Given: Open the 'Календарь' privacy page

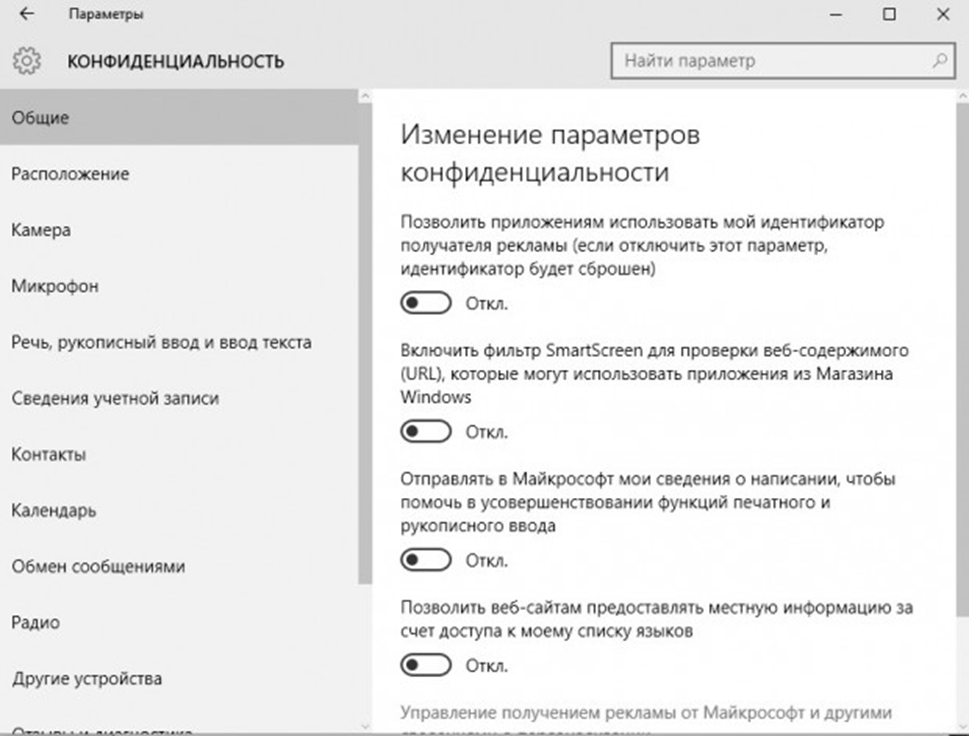Looking at the screenshot, I should (x=54, y=510).
